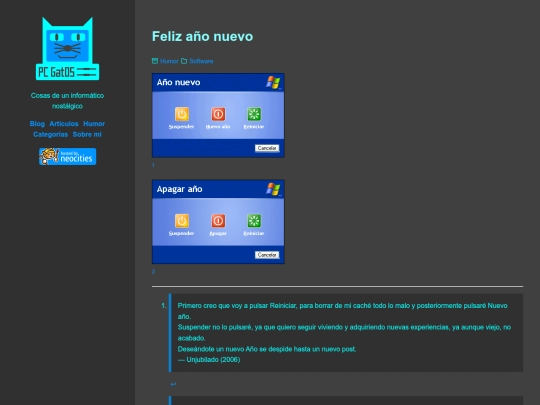Click the footnote return arrow

click(173, 384)
